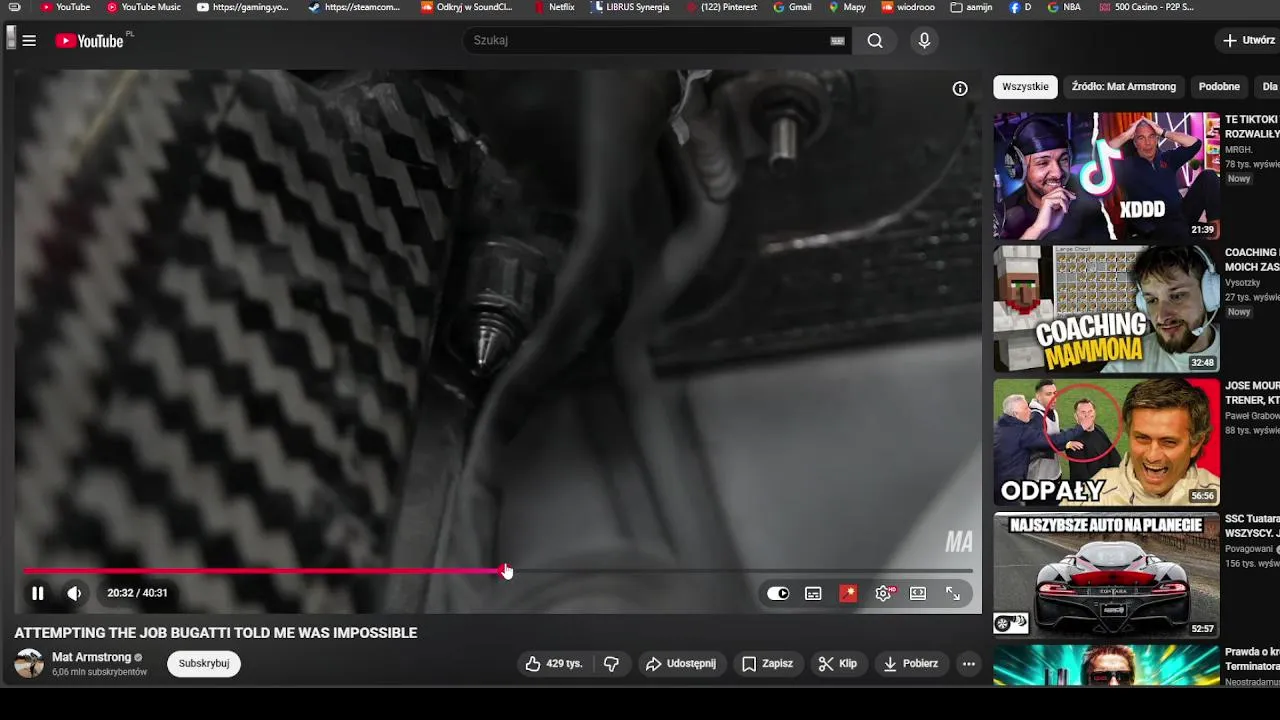This screenshot has width=1280, height=720.
Task: Subscribe with the Subskrybuj button
Action: (x=204, y=663)
